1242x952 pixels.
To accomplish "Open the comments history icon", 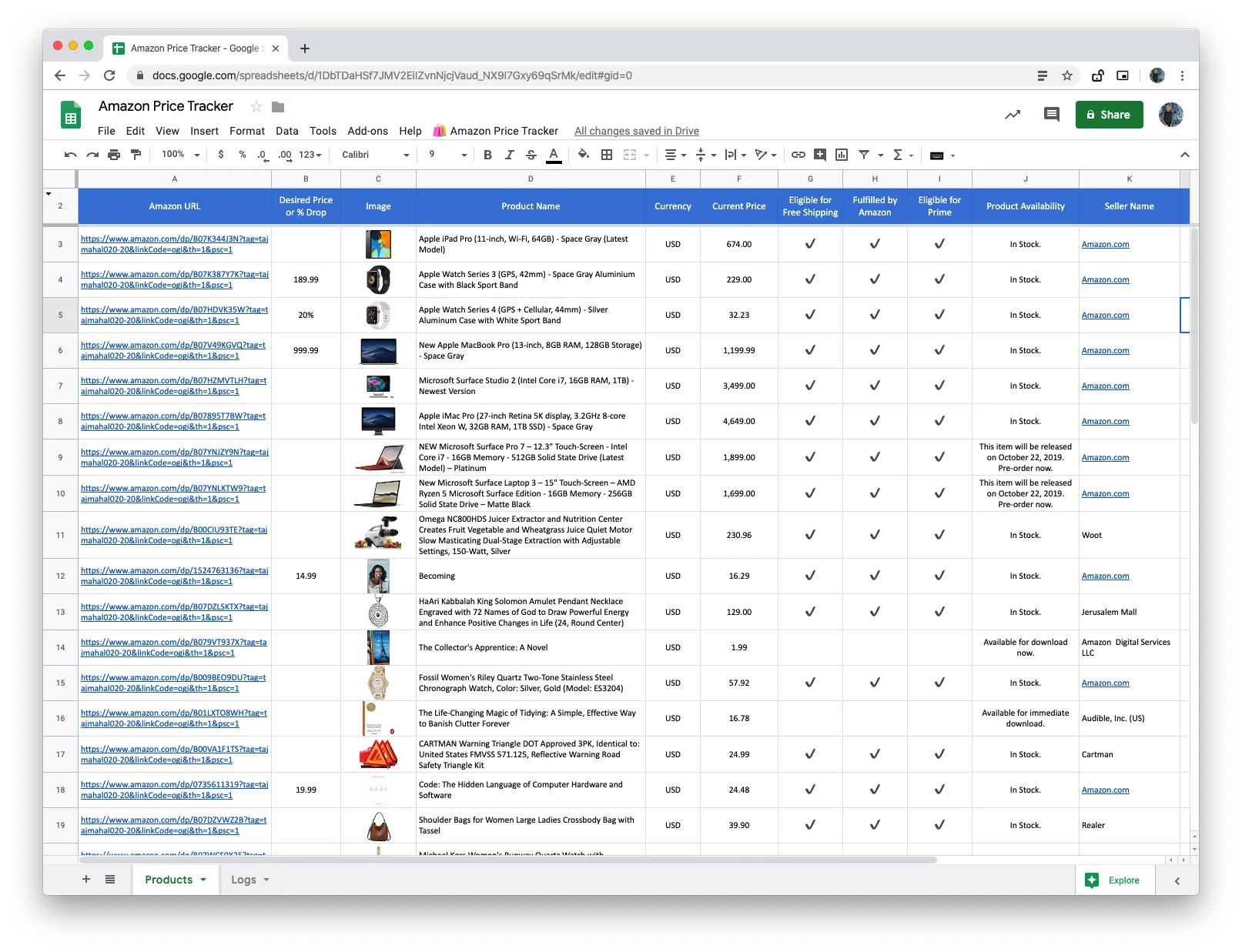I will pyautogui.click(x=1051, y=115).
